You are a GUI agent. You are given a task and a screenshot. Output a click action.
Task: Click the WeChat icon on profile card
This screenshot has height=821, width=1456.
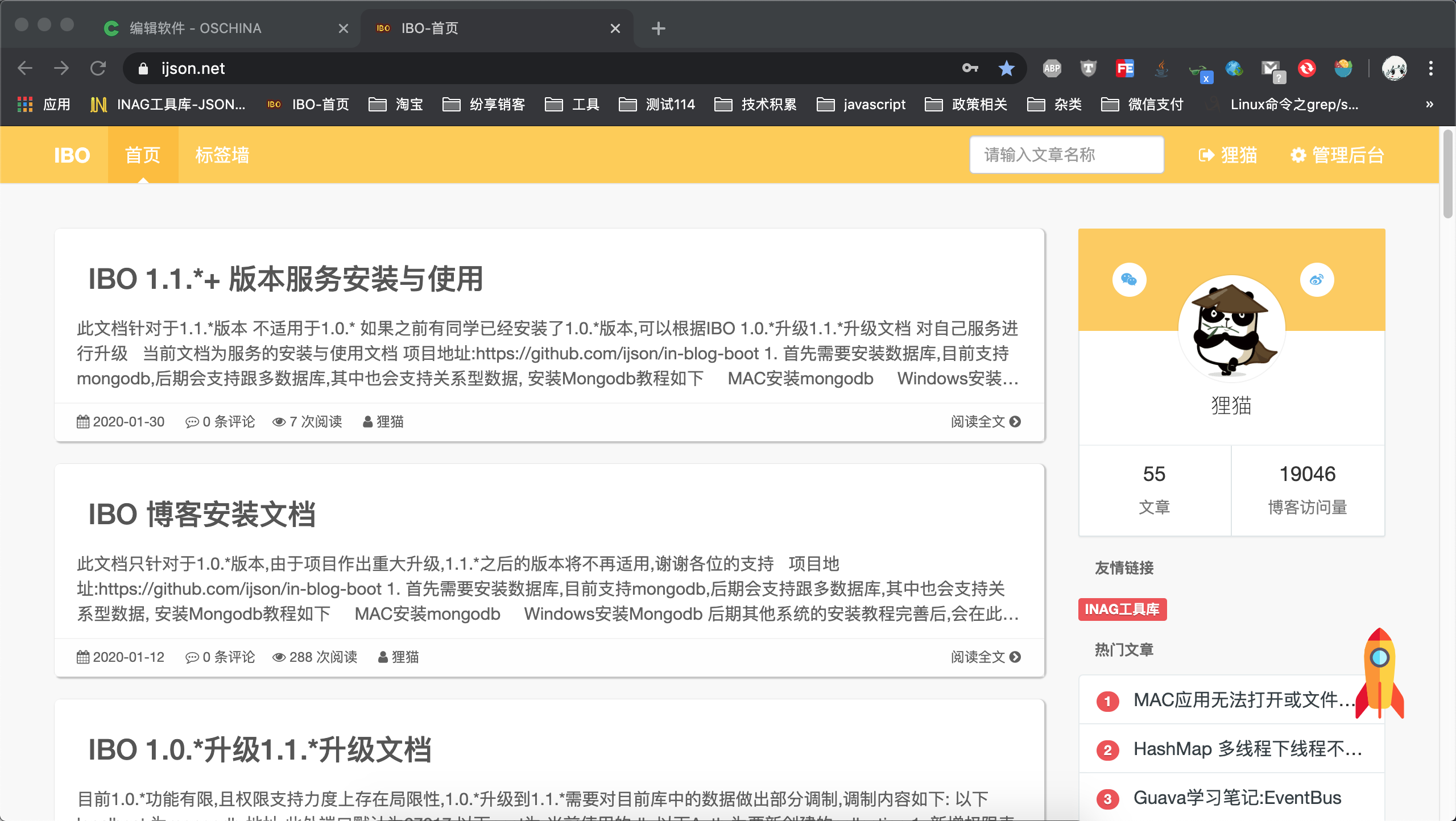[1129, 279]
